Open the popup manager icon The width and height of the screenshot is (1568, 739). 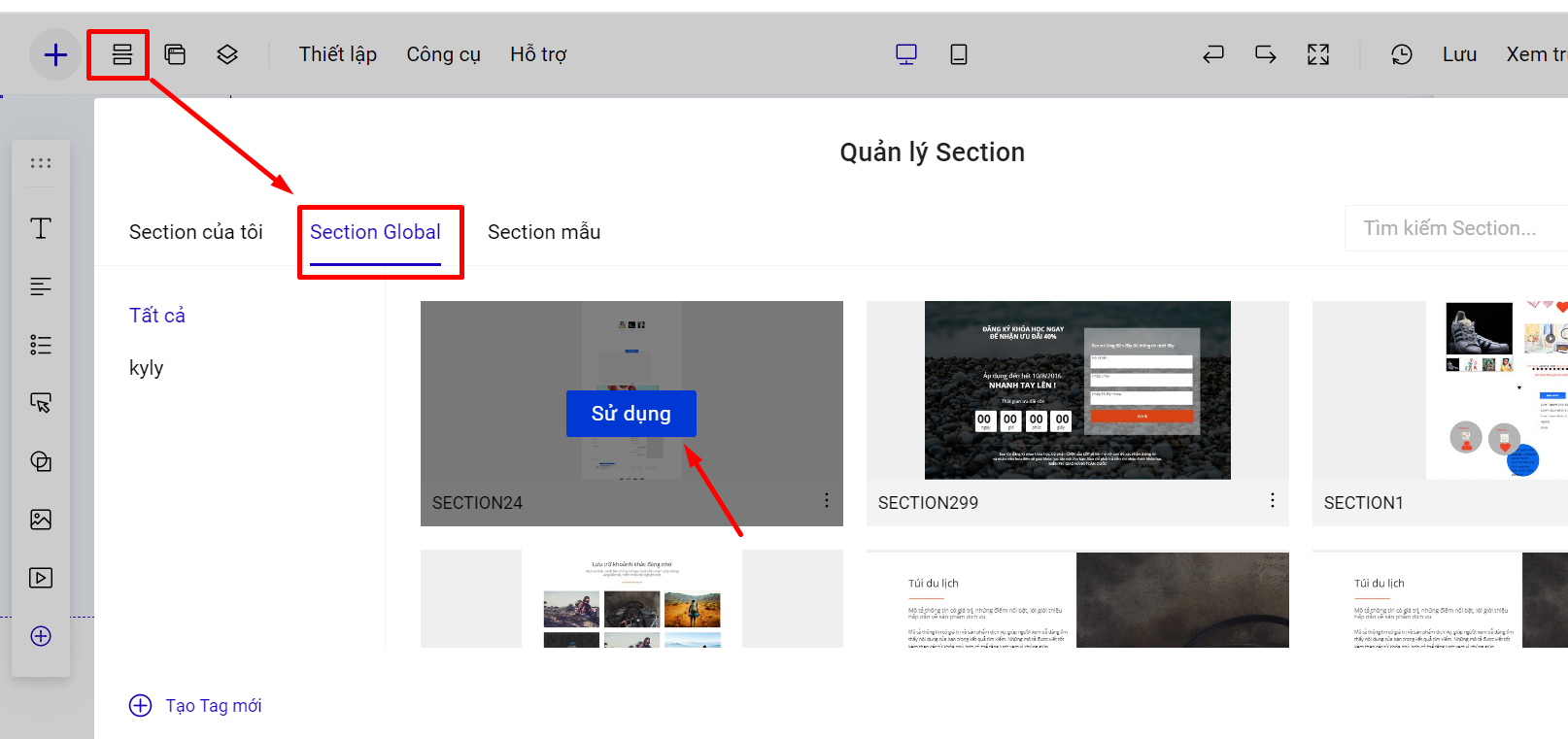click(x=175, y=55)
